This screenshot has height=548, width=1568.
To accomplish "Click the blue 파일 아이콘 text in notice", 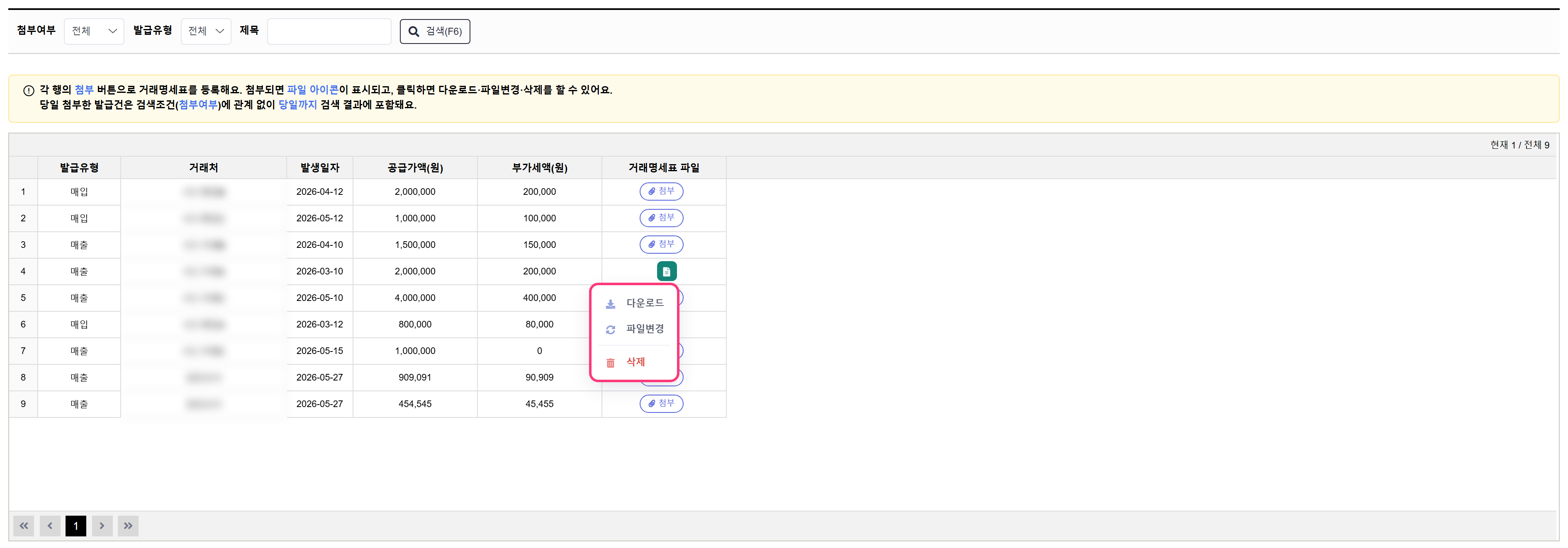I will tap(312, 90).
